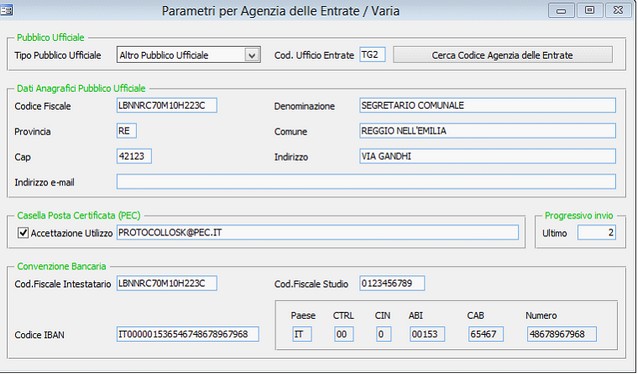Click the Cod. Ufficio Entrate field

(x=372, y=55)
